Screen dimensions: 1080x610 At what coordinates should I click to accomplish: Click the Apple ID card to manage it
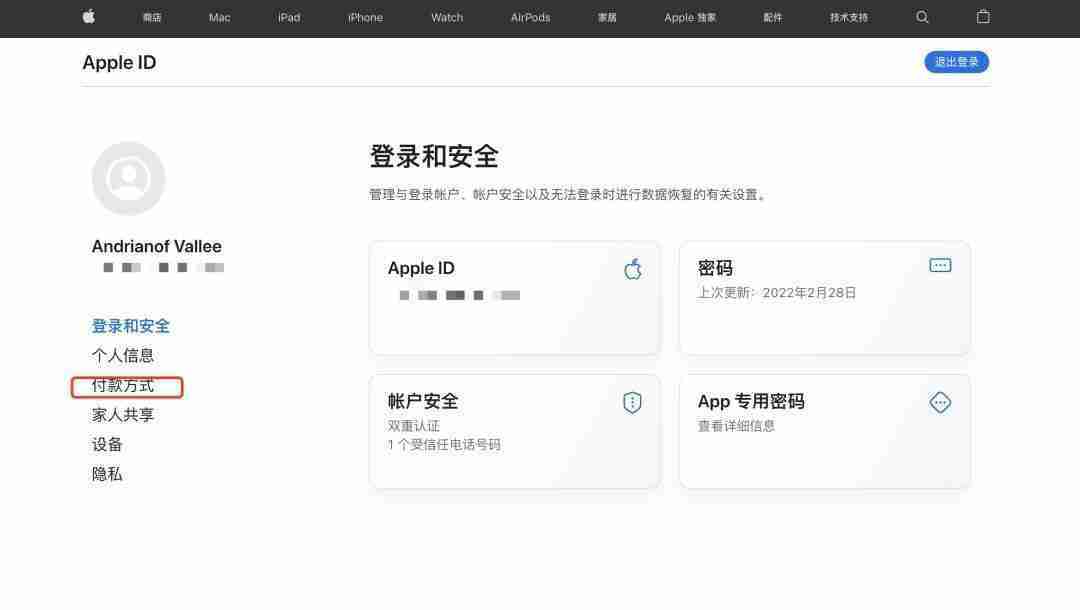point(514,297)
